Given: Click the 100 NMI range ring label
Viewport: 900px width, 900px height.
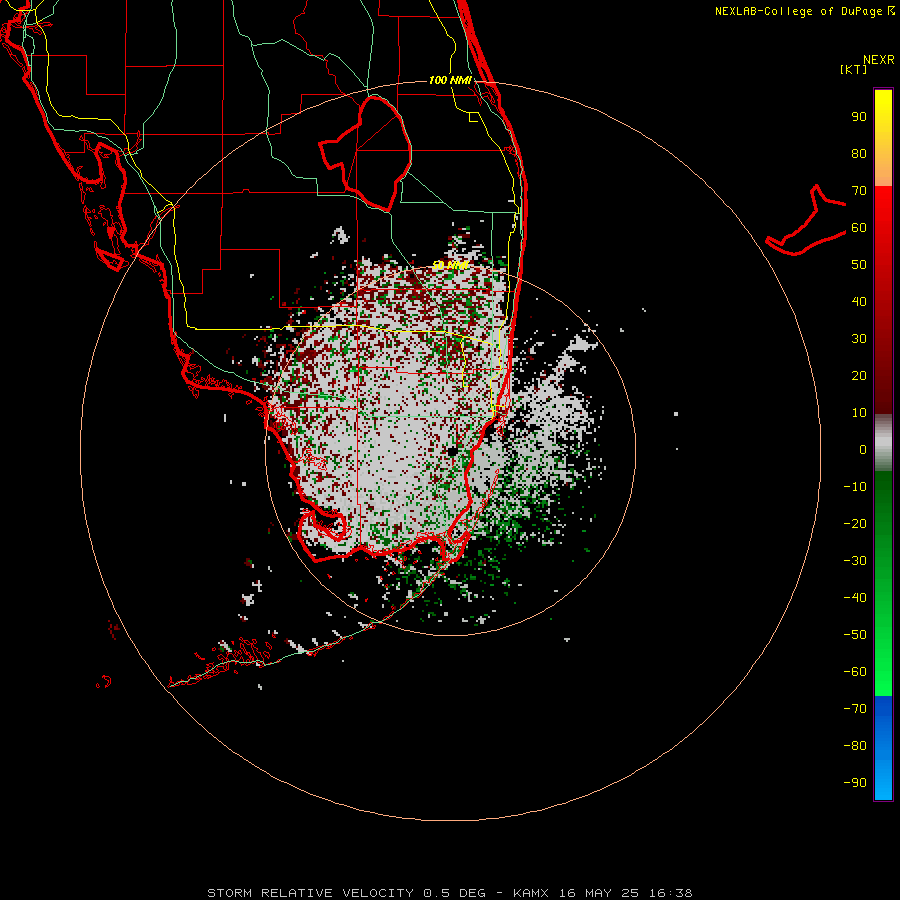Looking at the screenshot, I should coord(450,80).
